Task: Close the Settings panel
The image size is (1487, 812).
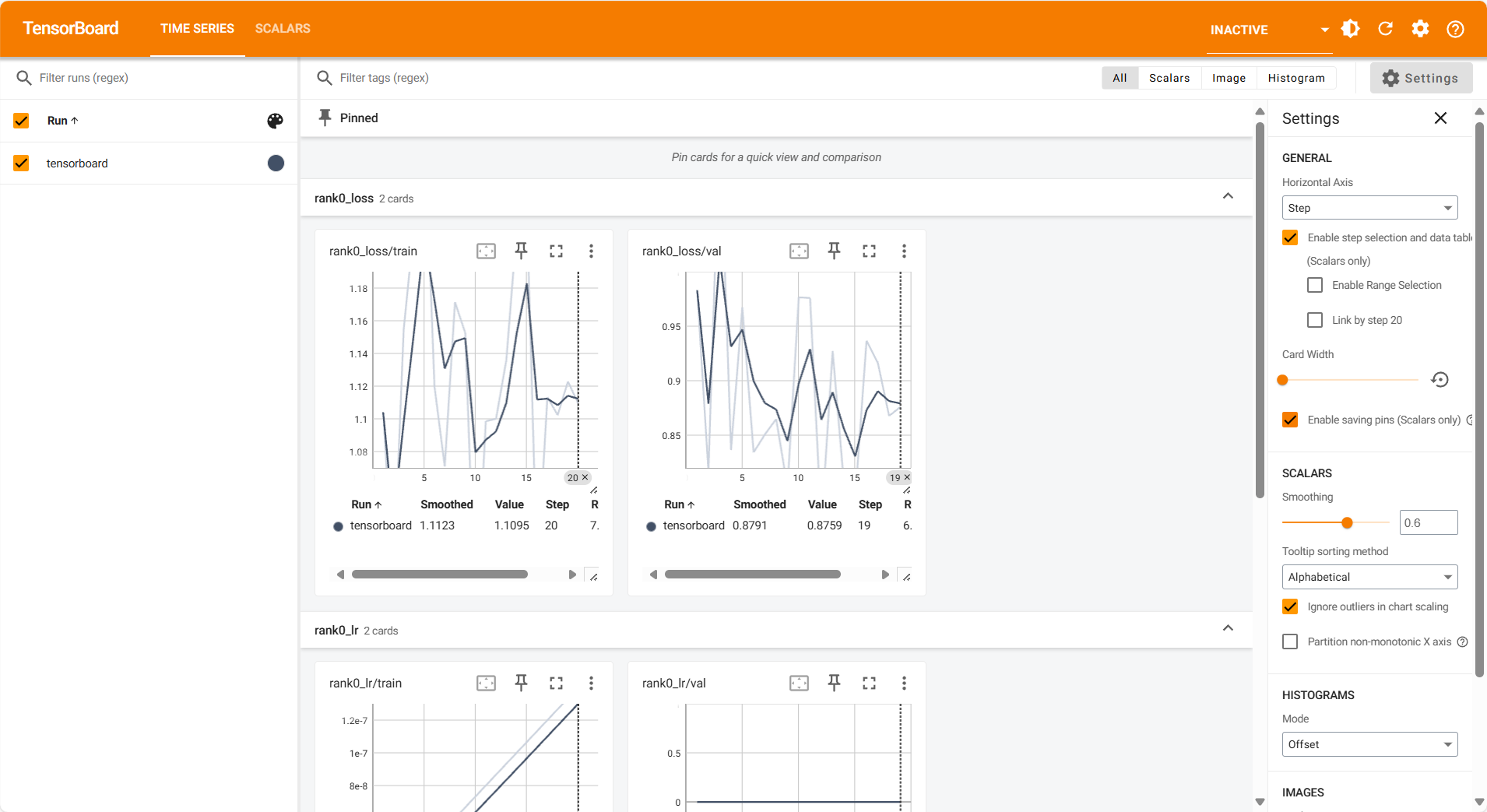Action: tap(1440, 118)
